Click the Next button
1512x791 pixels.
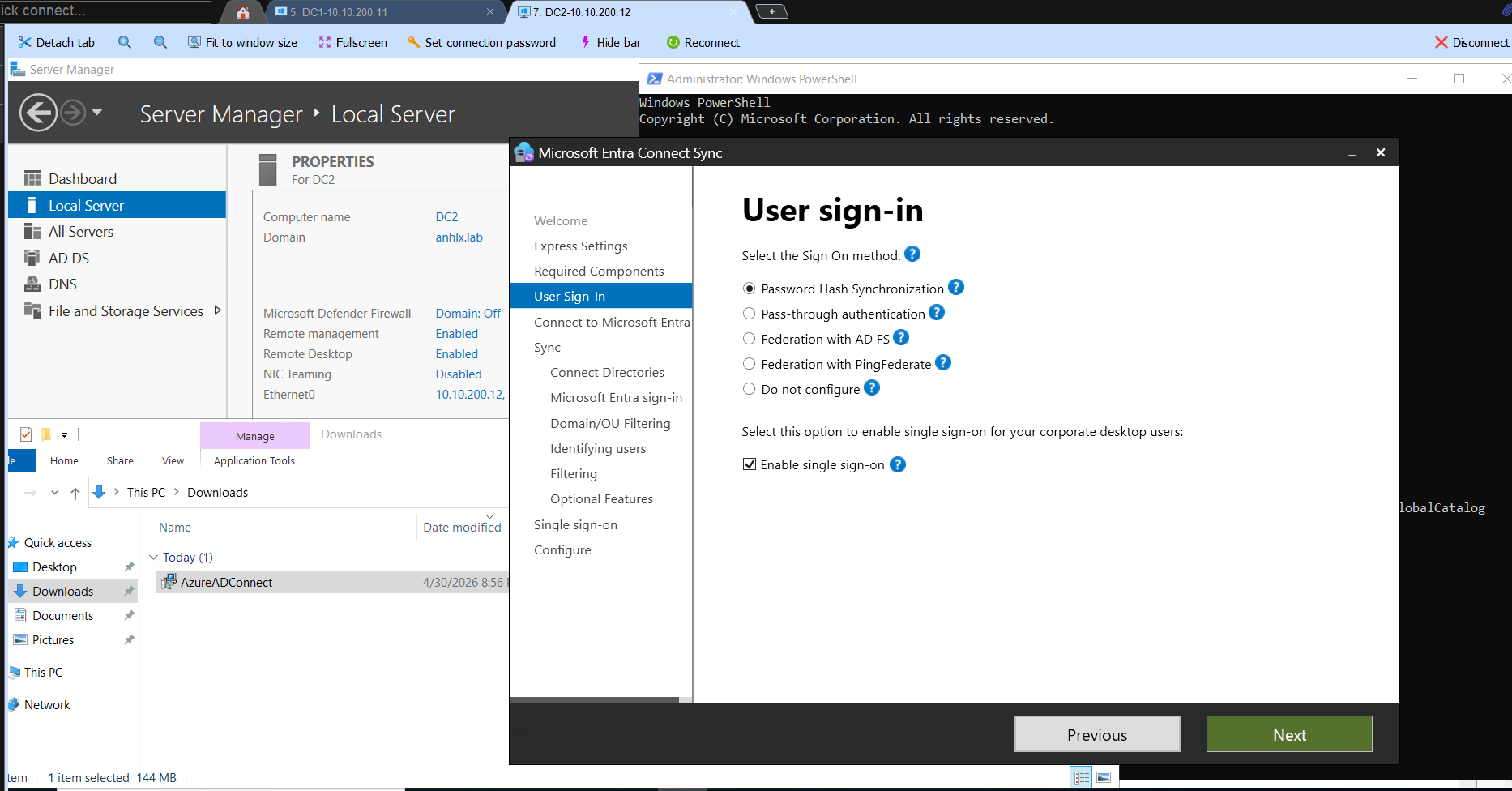(x=1289, y=734)
